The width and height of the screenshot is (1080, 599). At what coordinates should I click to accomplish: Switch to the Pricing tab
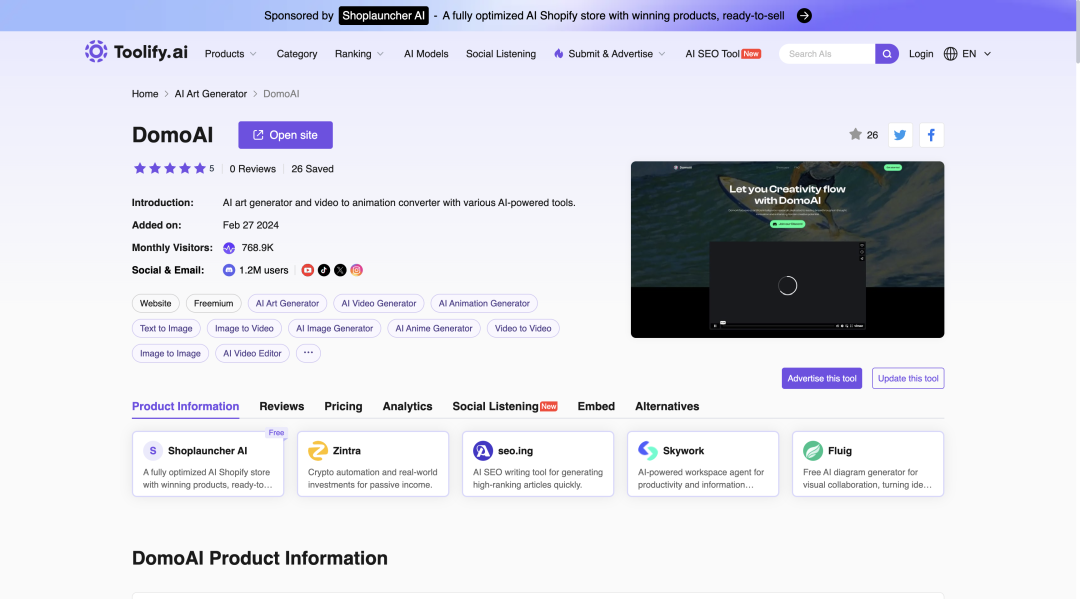coord(343,406)
